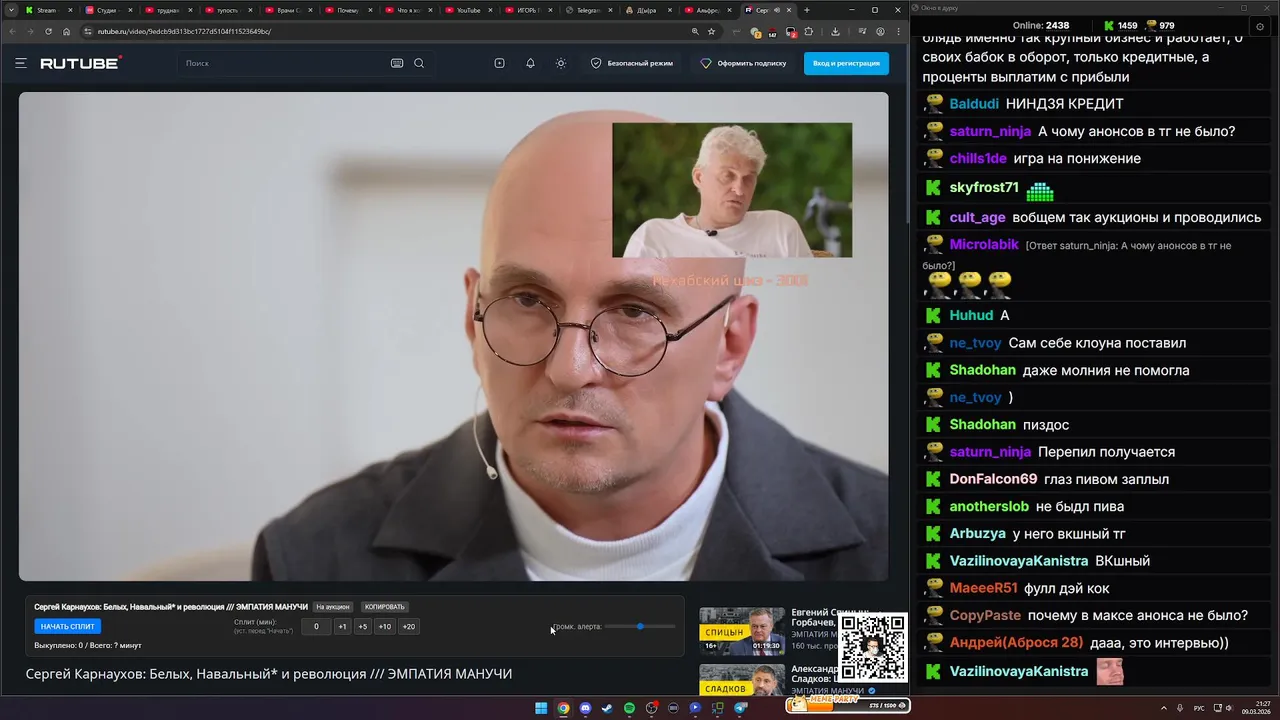Add +1 minute to split
Screen dimensions: 1280x720
[342, 627]
